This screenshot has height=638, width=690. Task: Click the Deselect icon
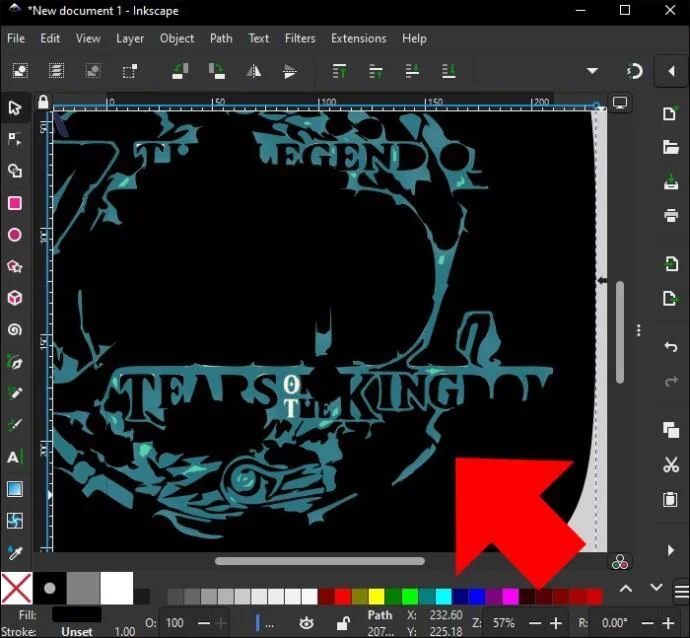coord(93,71)
